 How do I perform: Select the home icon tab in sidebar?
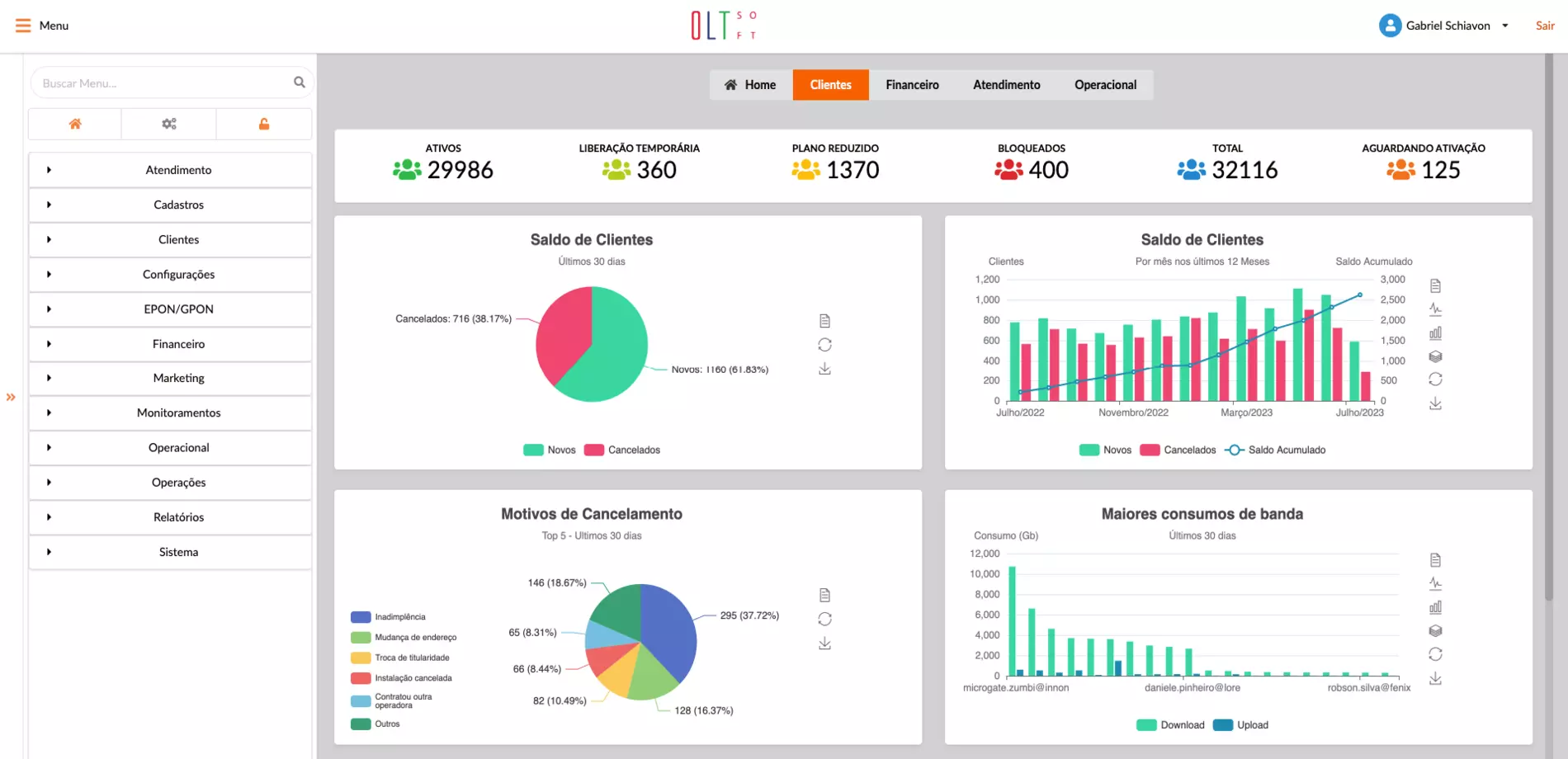coord(75,124)
